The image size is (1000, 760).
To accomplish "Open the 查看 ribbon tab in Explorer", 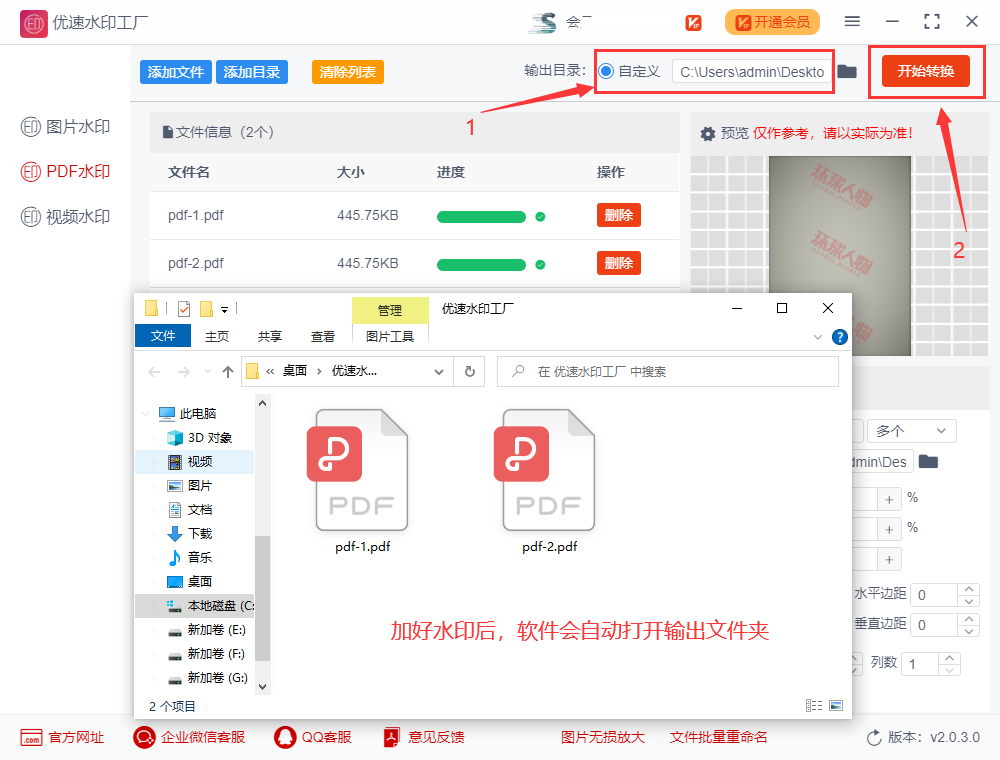I will [x=323, y=336].
